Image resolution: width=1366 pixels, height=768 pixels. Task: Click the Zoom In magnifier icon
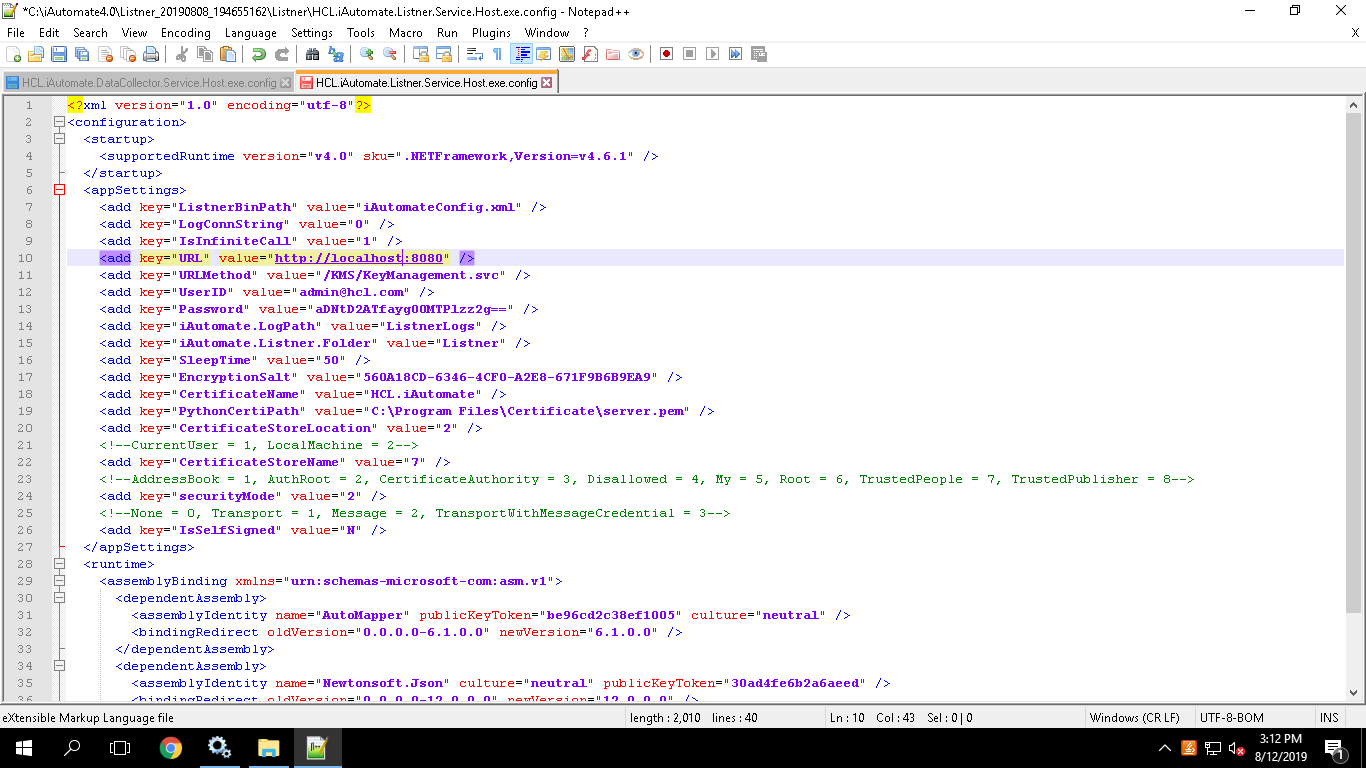tap(367, 54)
